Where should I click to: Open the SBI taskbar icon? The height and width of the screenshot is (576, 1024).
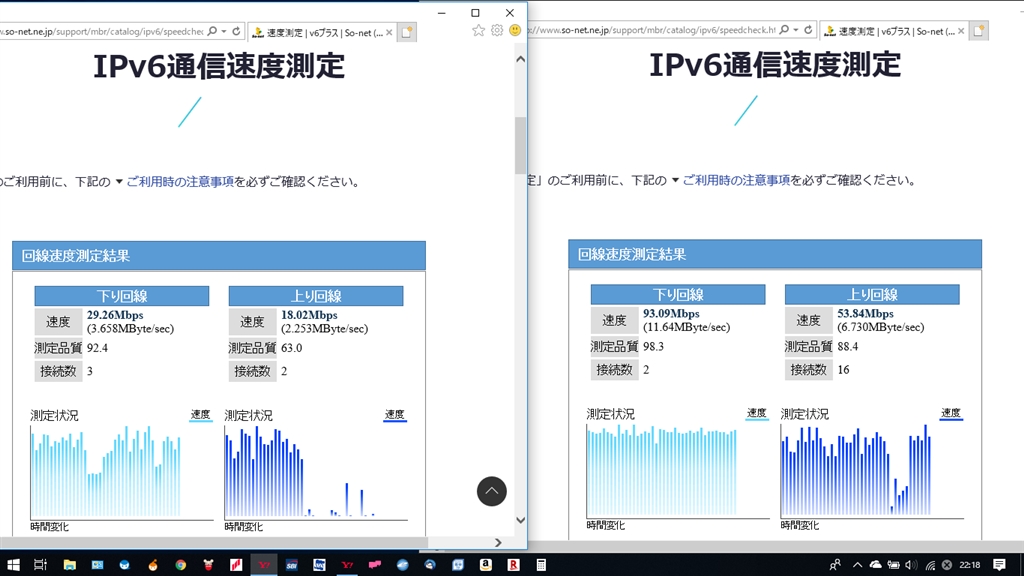[x=292, y=565]
